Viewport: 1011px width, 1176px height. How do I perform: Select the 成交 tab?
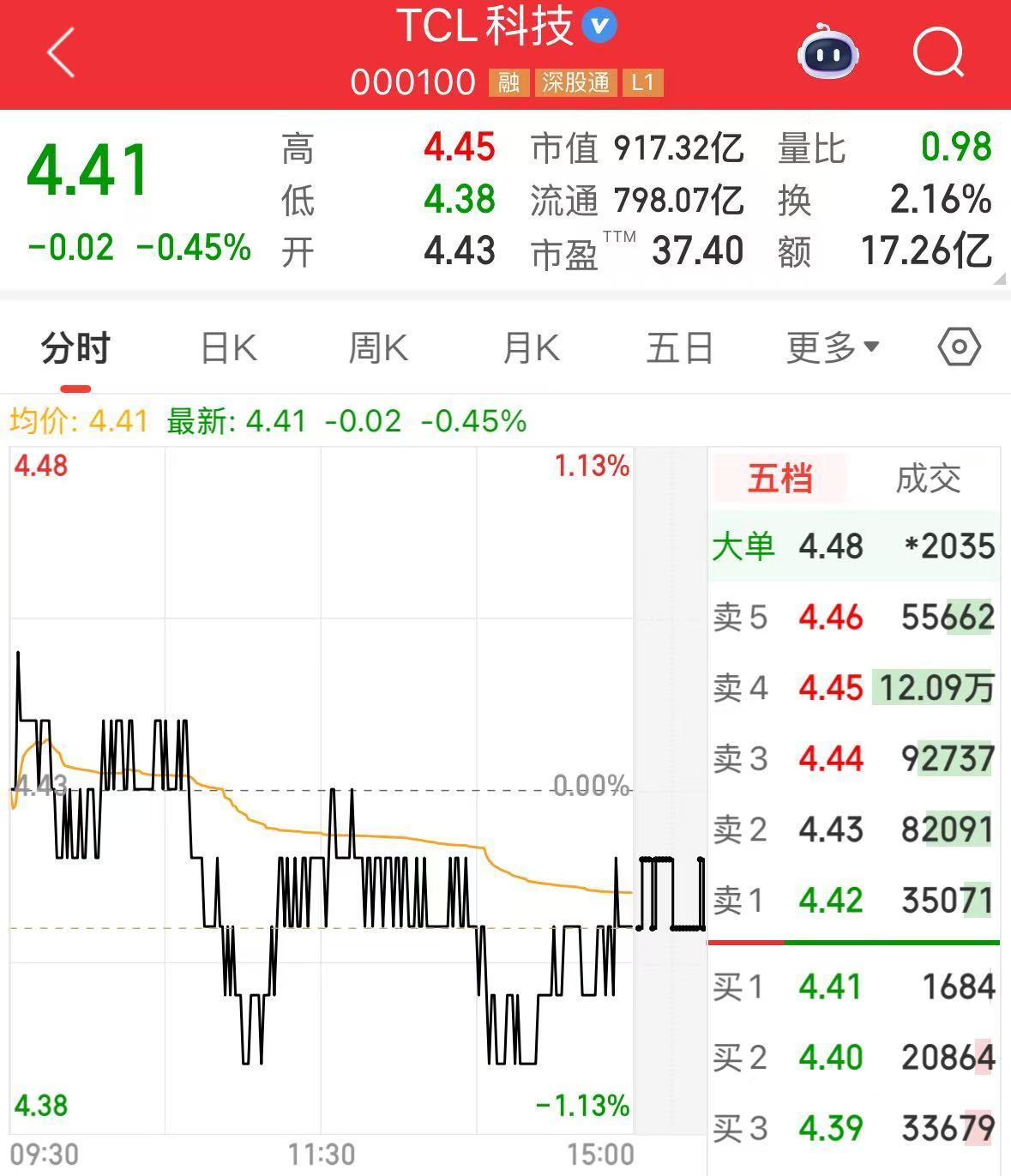928,479
